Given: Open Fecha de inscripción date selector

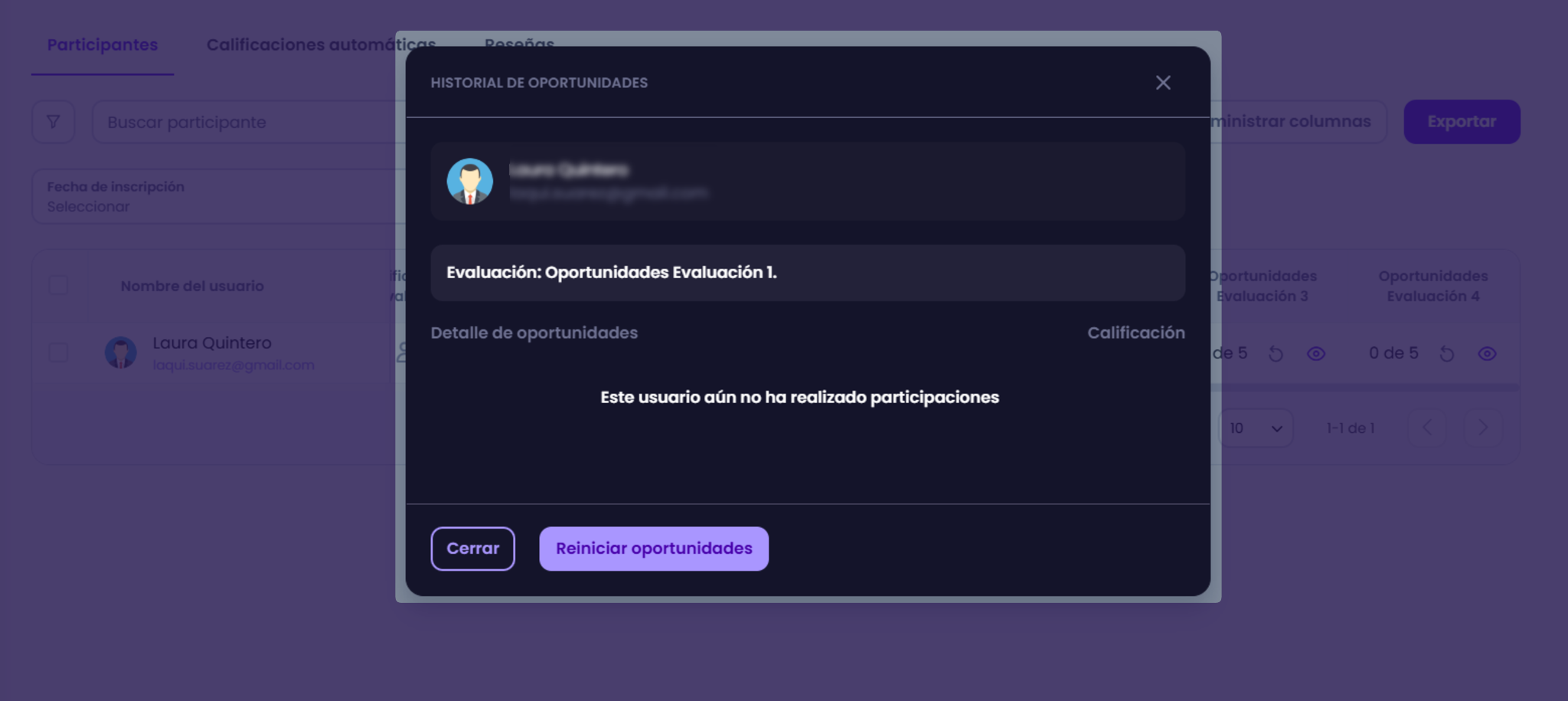Looking at the screenshot, I should [x=218, y=197].
